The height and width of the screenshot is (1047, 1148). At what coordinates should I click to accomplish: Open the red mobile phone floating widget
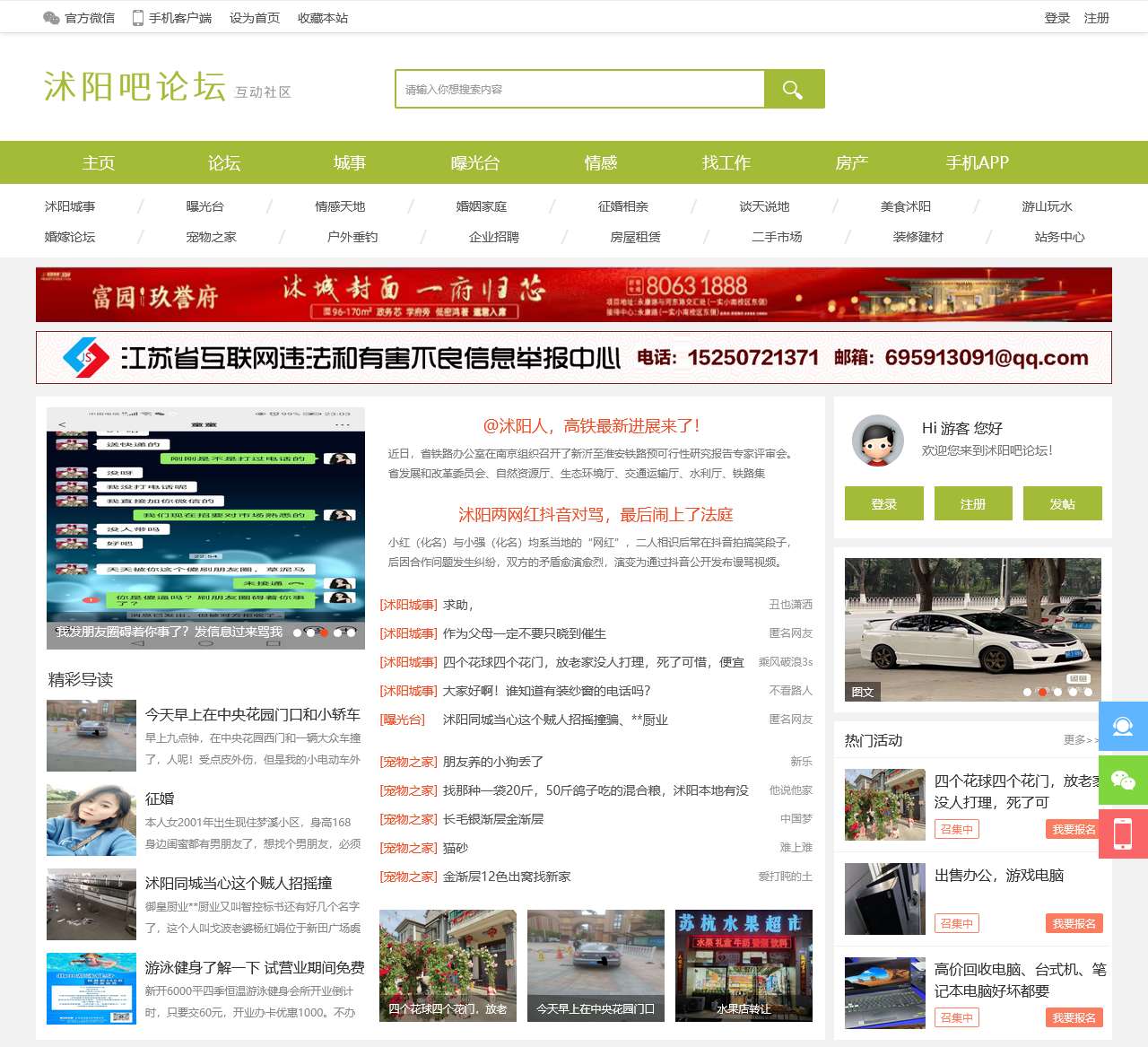1123,833
